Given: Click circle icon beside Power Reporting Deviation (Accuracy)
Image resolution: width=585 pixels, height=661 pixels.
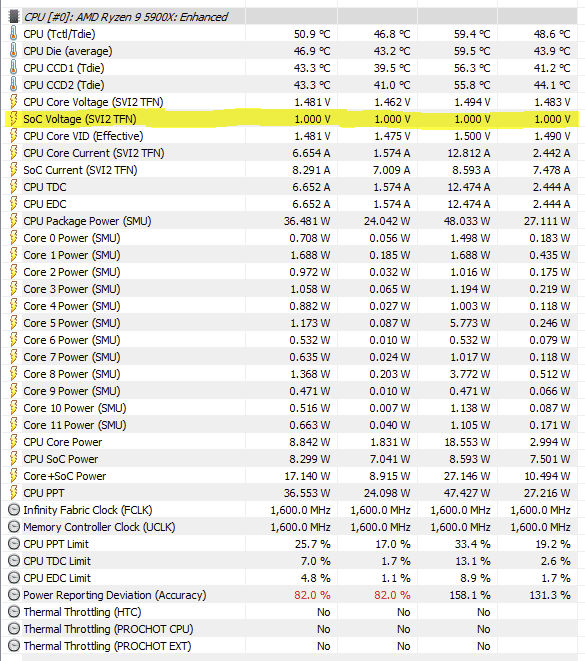Looking at the screenshot, I should (14, 595).
